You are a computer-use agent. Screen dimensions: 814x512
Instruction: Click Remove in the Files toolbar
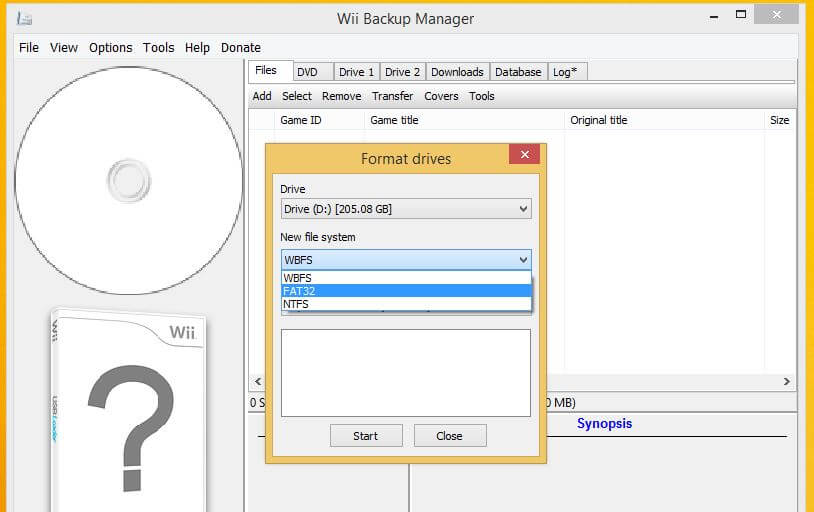tap(341, 96)
